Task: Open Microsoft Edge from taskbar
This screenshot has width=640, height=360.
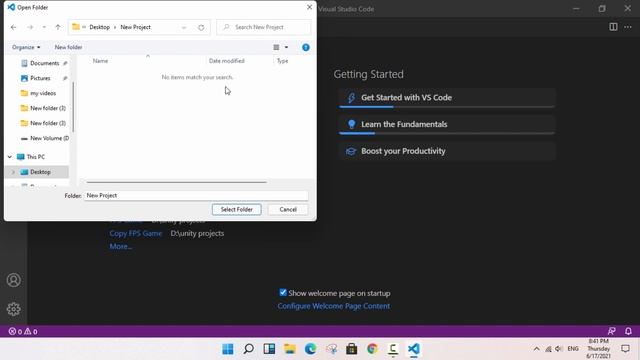Action: pyautogui.click(x=311, y=349)
